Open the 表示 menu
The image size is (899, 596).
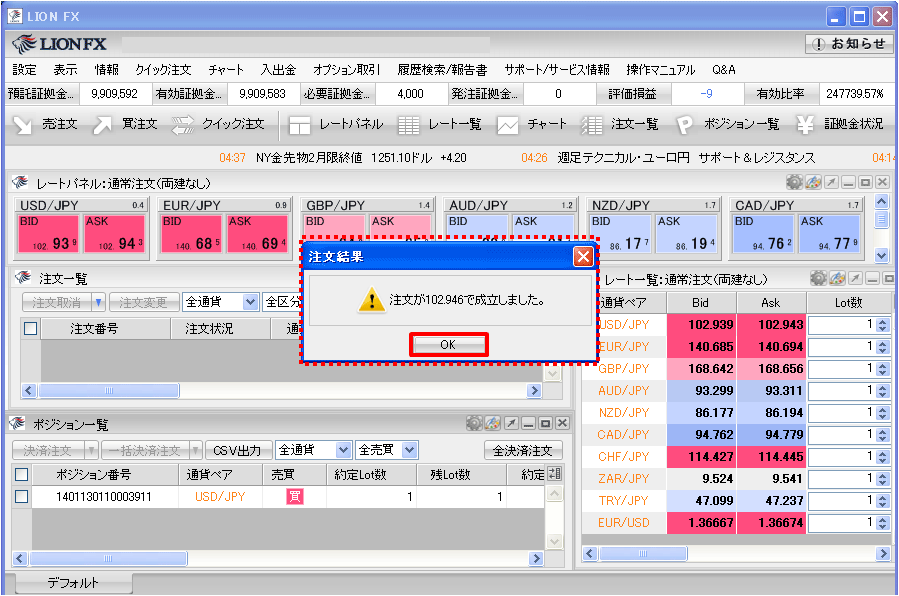65,70
